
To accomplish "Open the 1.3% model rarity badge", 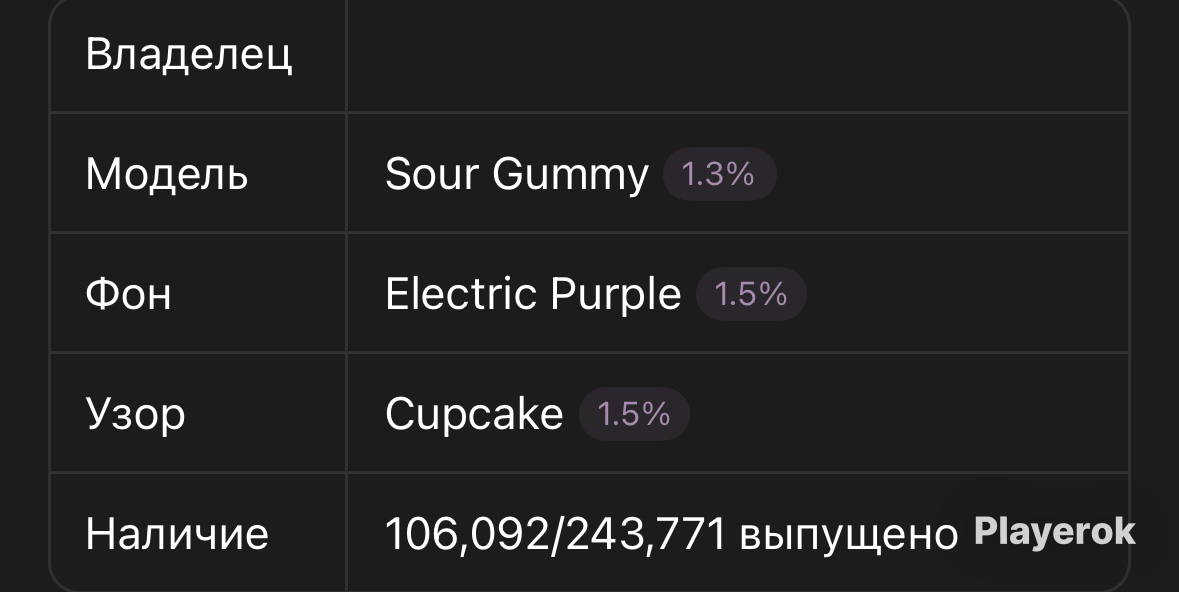I will click(x=719, y=174).
